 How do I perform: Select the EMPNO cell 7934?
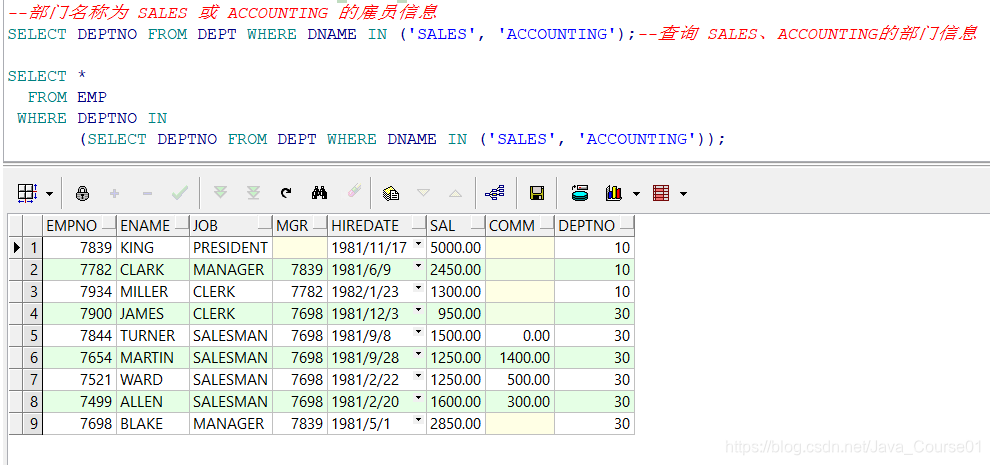coord(79,292)
